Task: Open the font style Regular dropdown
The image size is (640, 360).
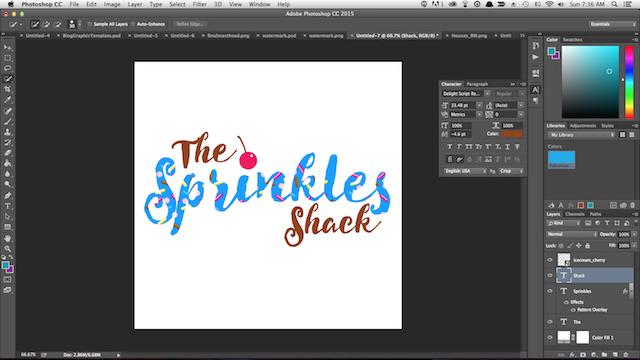Action: pos(521,94)
